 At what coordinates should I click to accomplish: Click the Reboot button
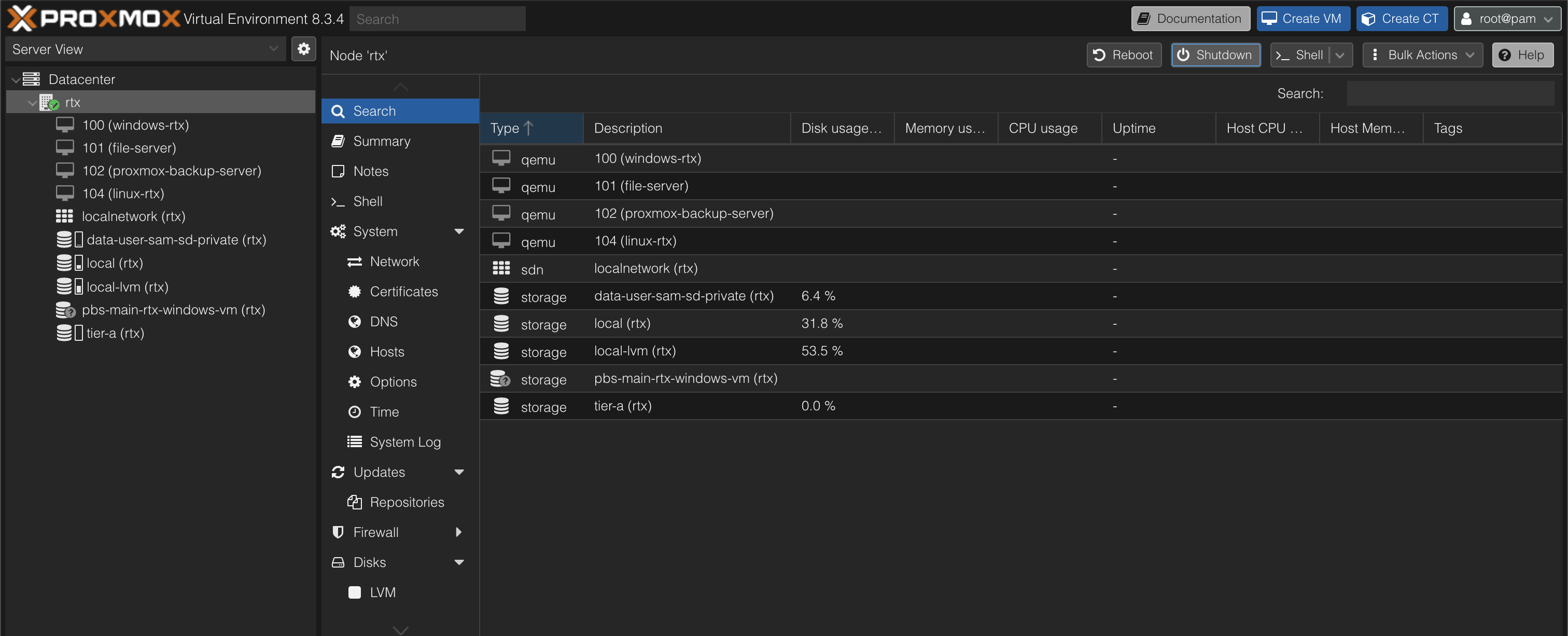click(1124, 55)
